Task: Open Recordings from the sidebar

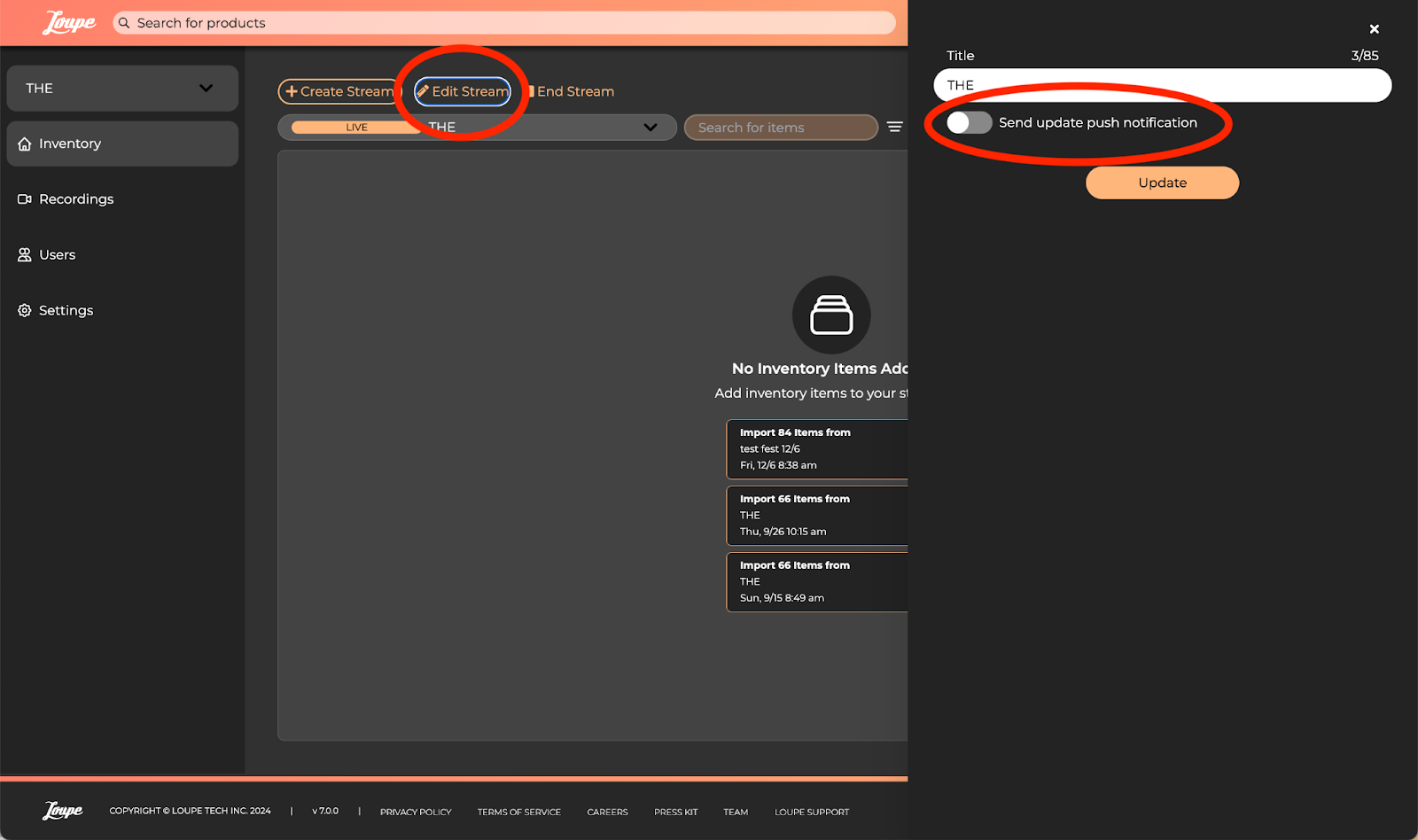Action: 76,199
